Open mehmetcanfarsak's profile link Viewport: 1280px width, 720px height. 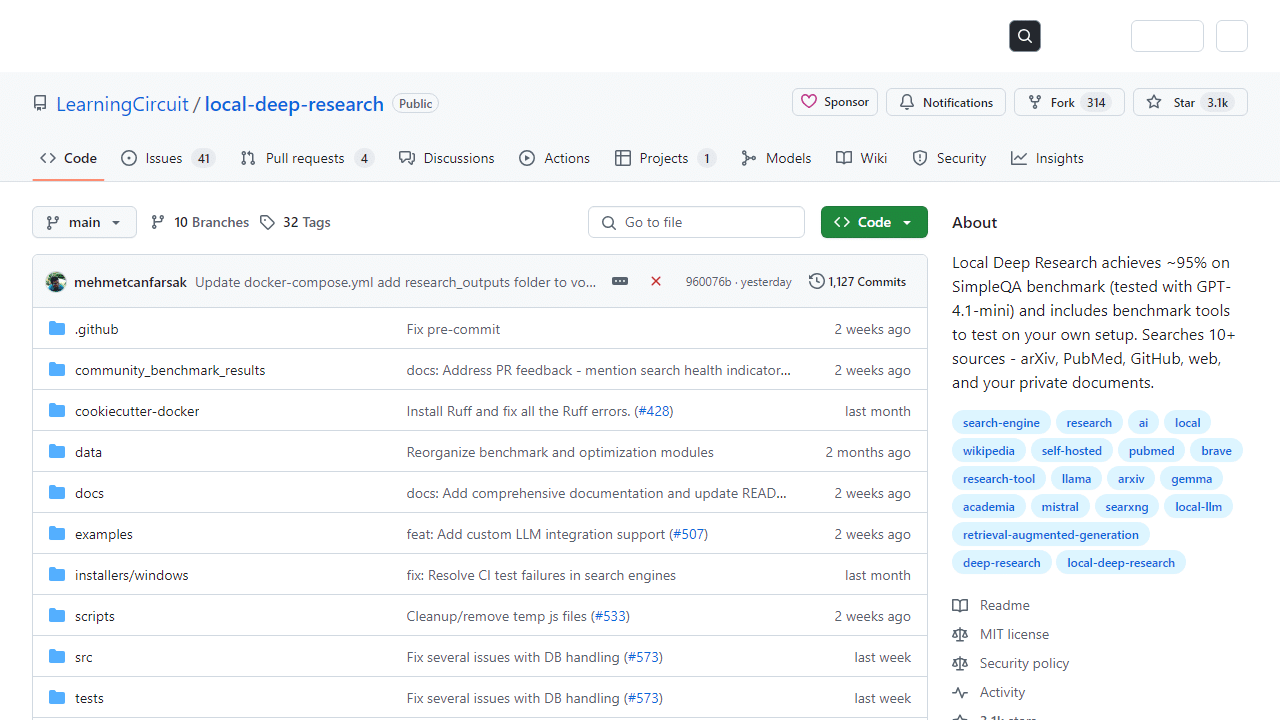130,282
